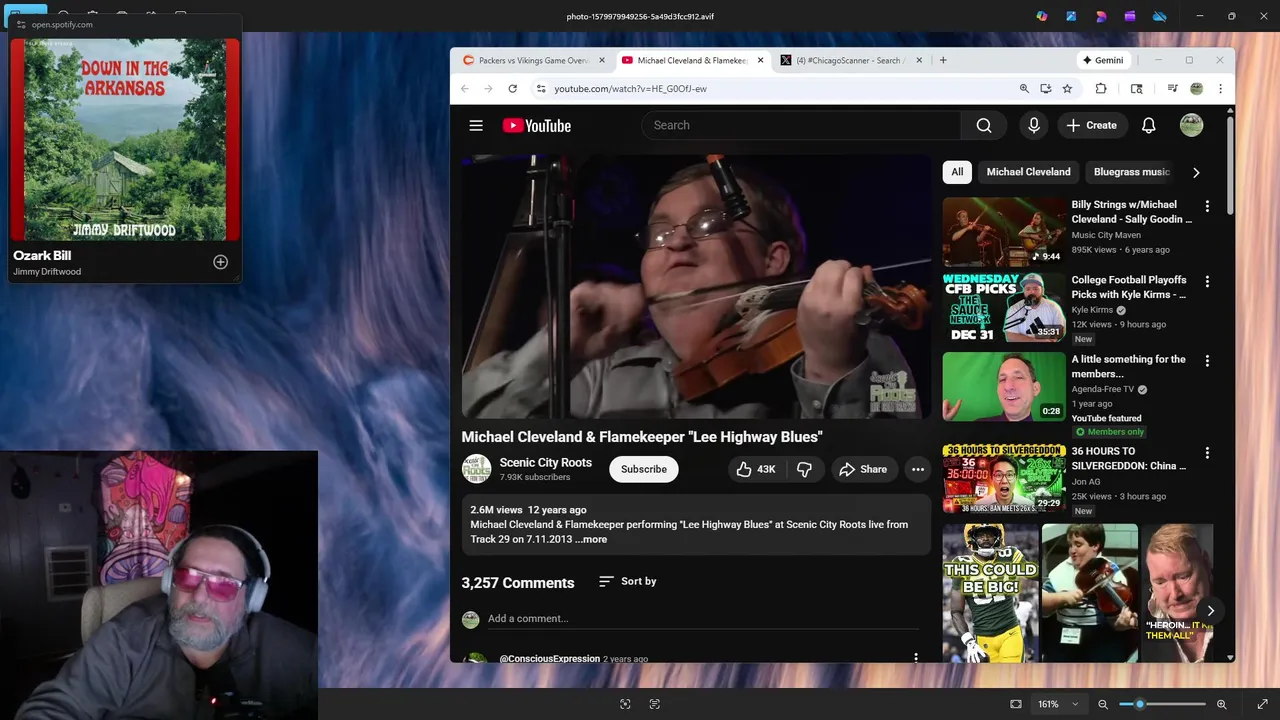Screen dimensions: 1280x720
Task: Open Chrome extensions puzzle icon
Action: point(1101,88)
